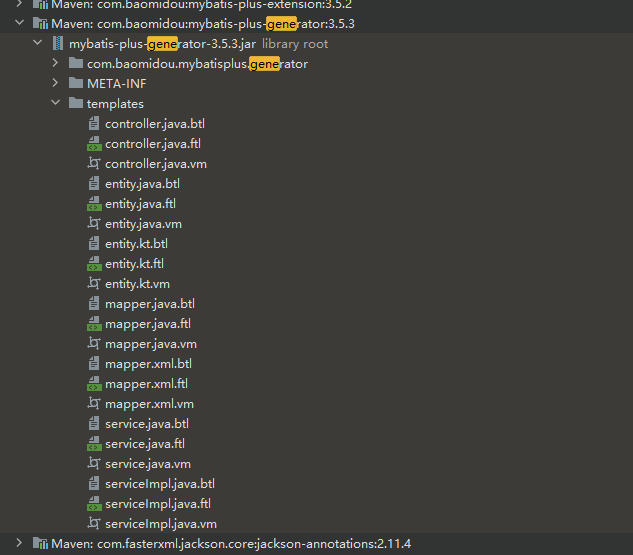Screen dimensions: 633x555
Task: Select file service.java.vm
Action: (148, 464)
